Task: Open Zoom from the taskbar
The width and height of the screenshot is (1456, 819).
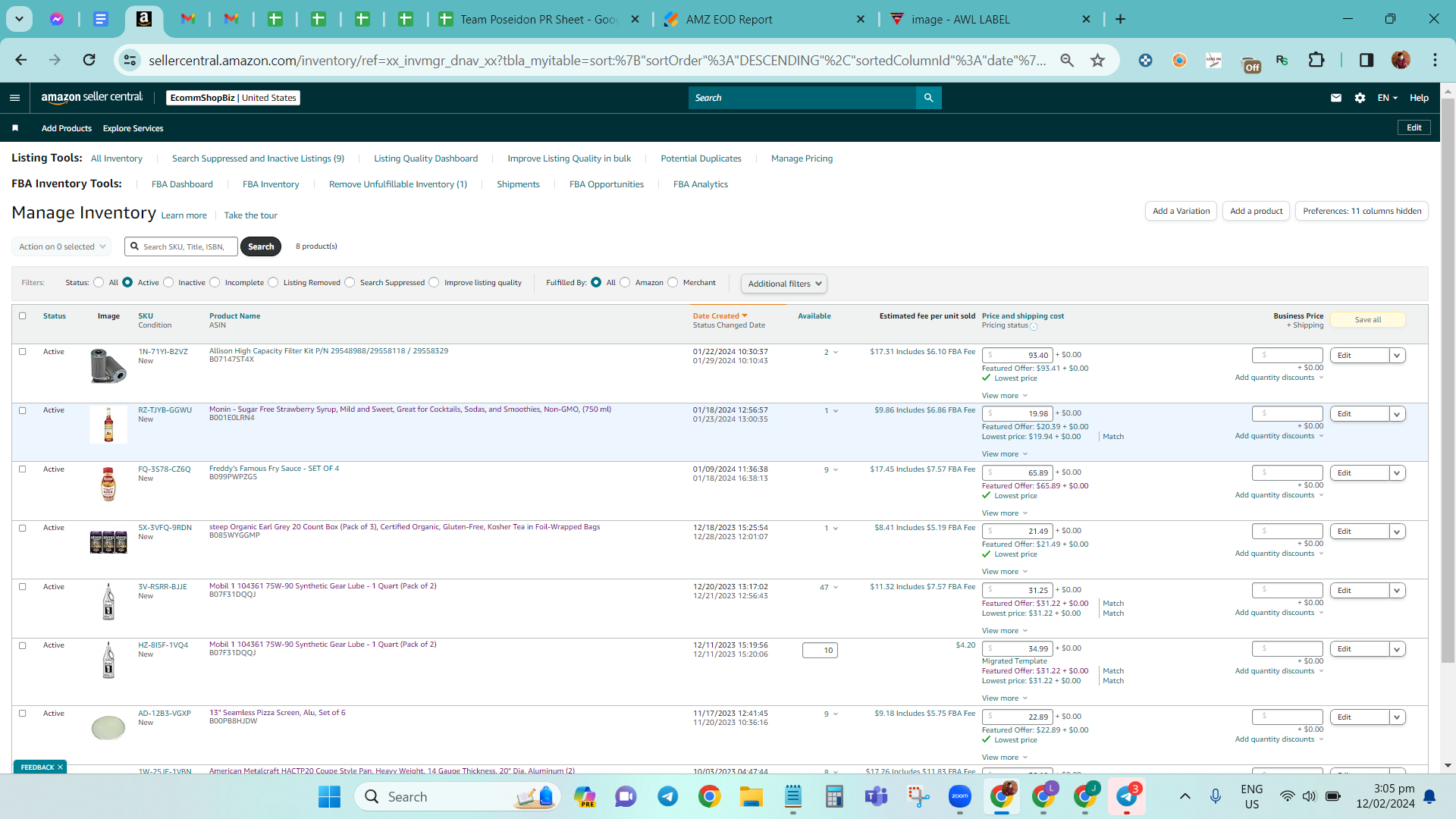Action: click(959, 796)
